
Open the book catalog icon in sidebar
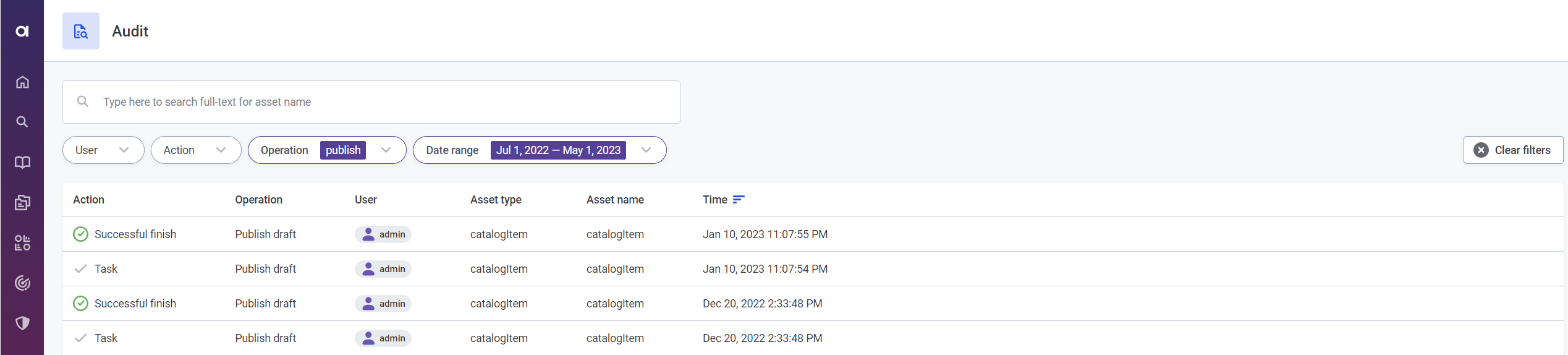tap(22, 163)
